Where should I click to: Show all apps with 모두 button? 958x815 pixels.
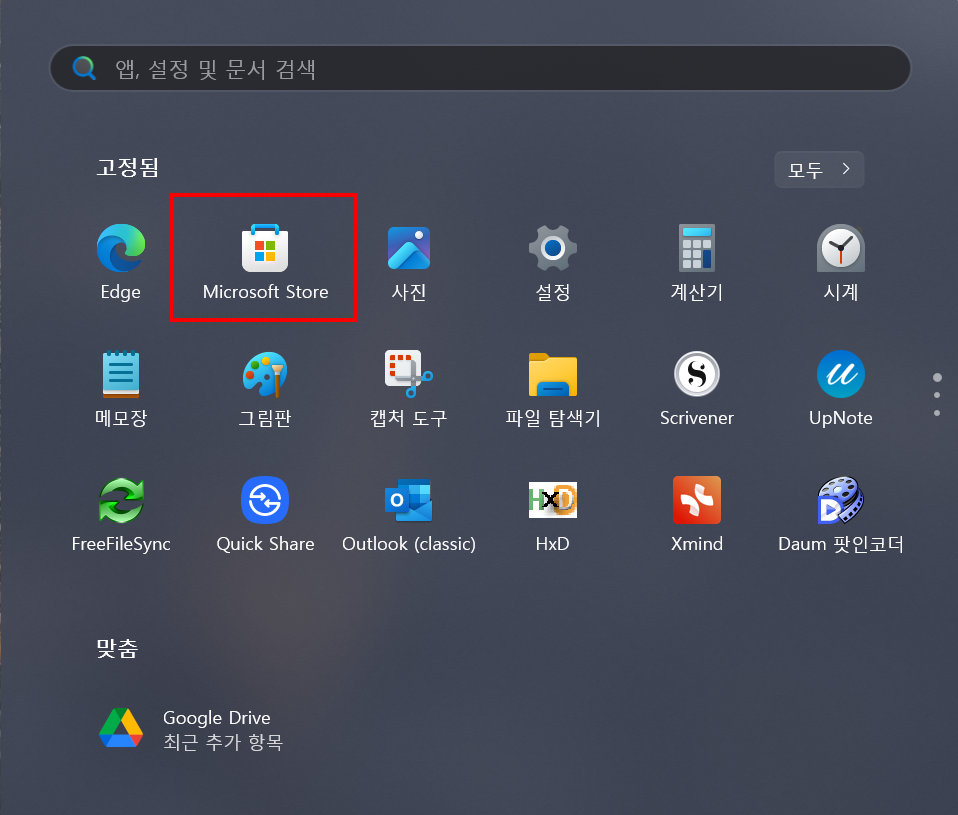coord(819,169)
